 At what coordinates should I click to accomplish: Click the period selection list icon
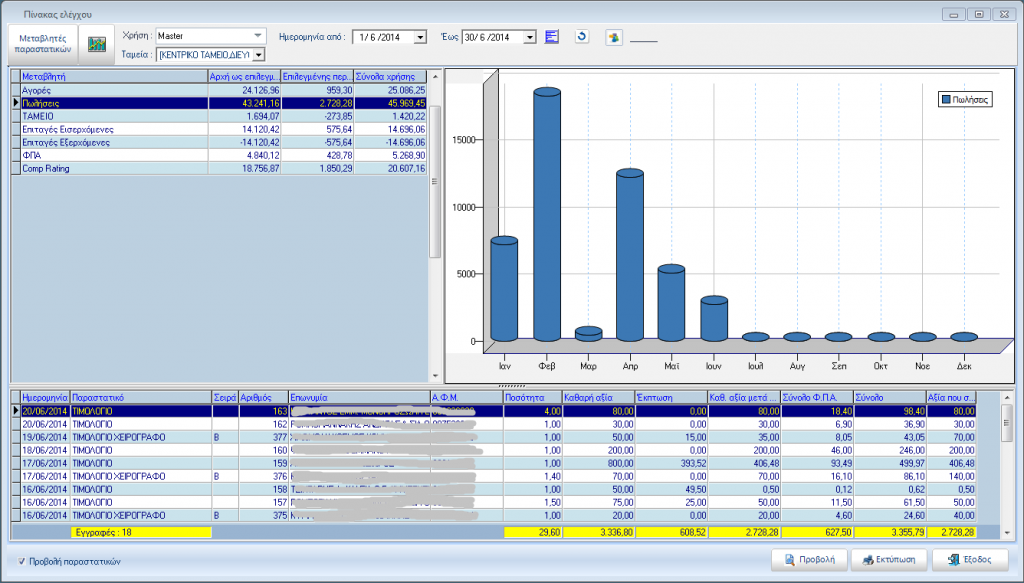click(x=551, y=37)
